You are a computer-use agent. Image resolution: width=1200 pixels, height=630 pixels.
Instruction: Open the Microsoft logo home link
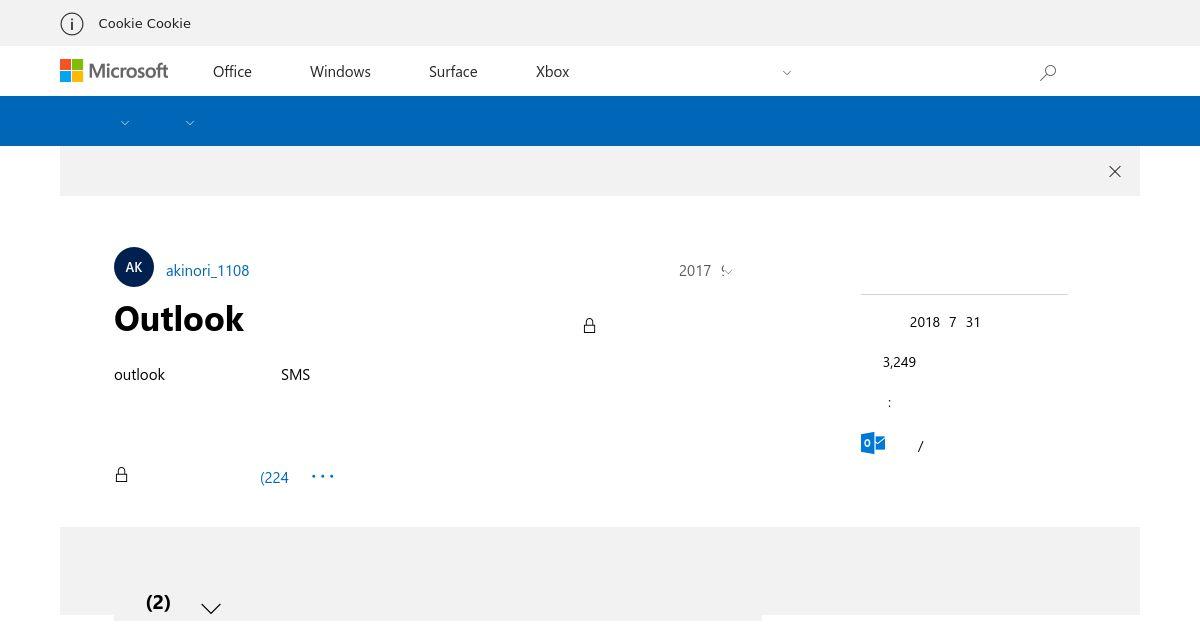[114, 71]
